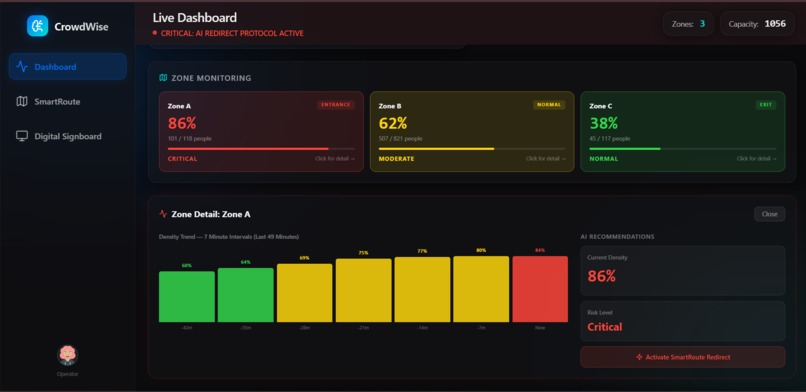Viewport: 806px width, 392px height.
Task: Open Zone B click for detail link
Action: [x=545, y=159]
